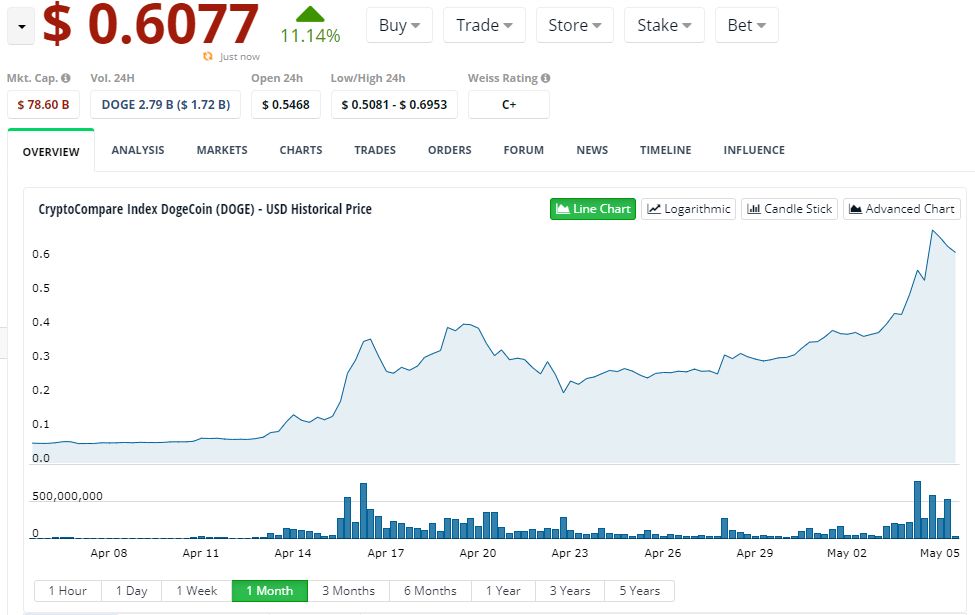Click the refresh icon next to Just now

[208, 57]
